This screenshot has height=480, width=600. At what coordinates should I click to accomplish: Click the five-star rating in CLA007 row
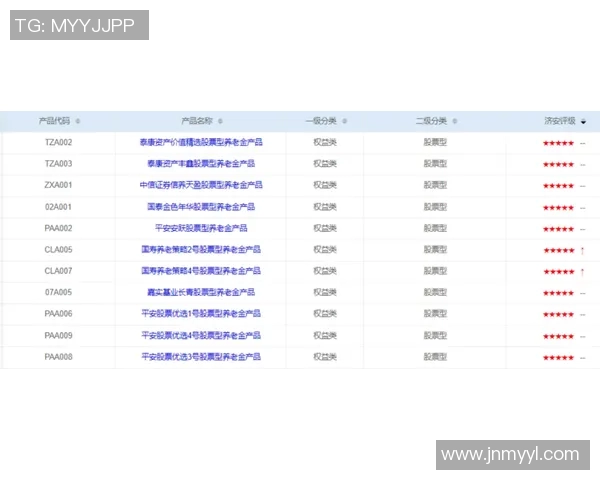(559, 272)
